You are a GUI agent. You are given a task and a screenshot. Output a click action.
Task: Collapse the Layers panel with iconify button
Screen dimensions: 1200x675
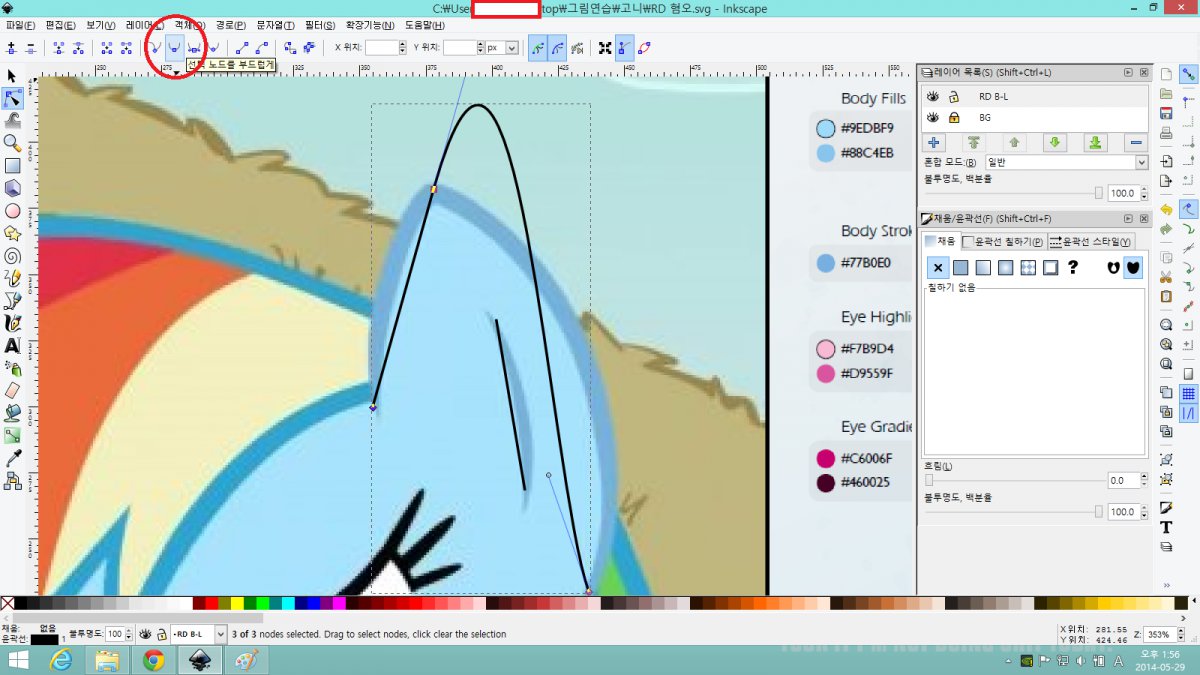tap(1129, 72)
